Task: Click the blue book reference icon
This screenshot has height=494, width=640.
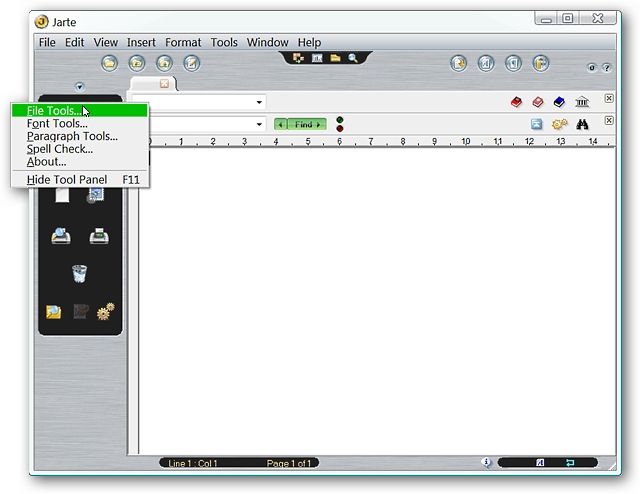Action: pyautogui.click(x=559, y=102)
